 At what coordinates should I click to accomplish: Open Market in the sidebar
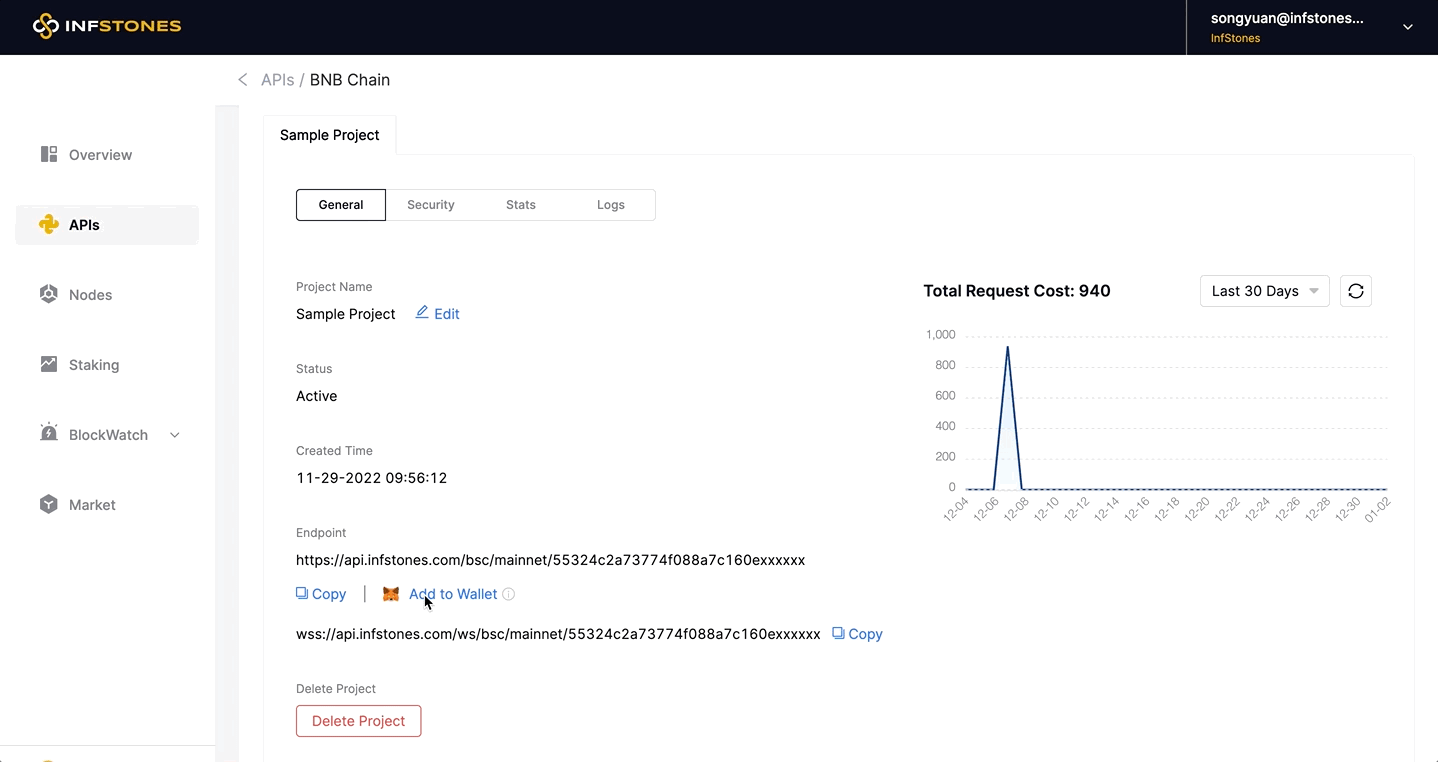[107, 505]
